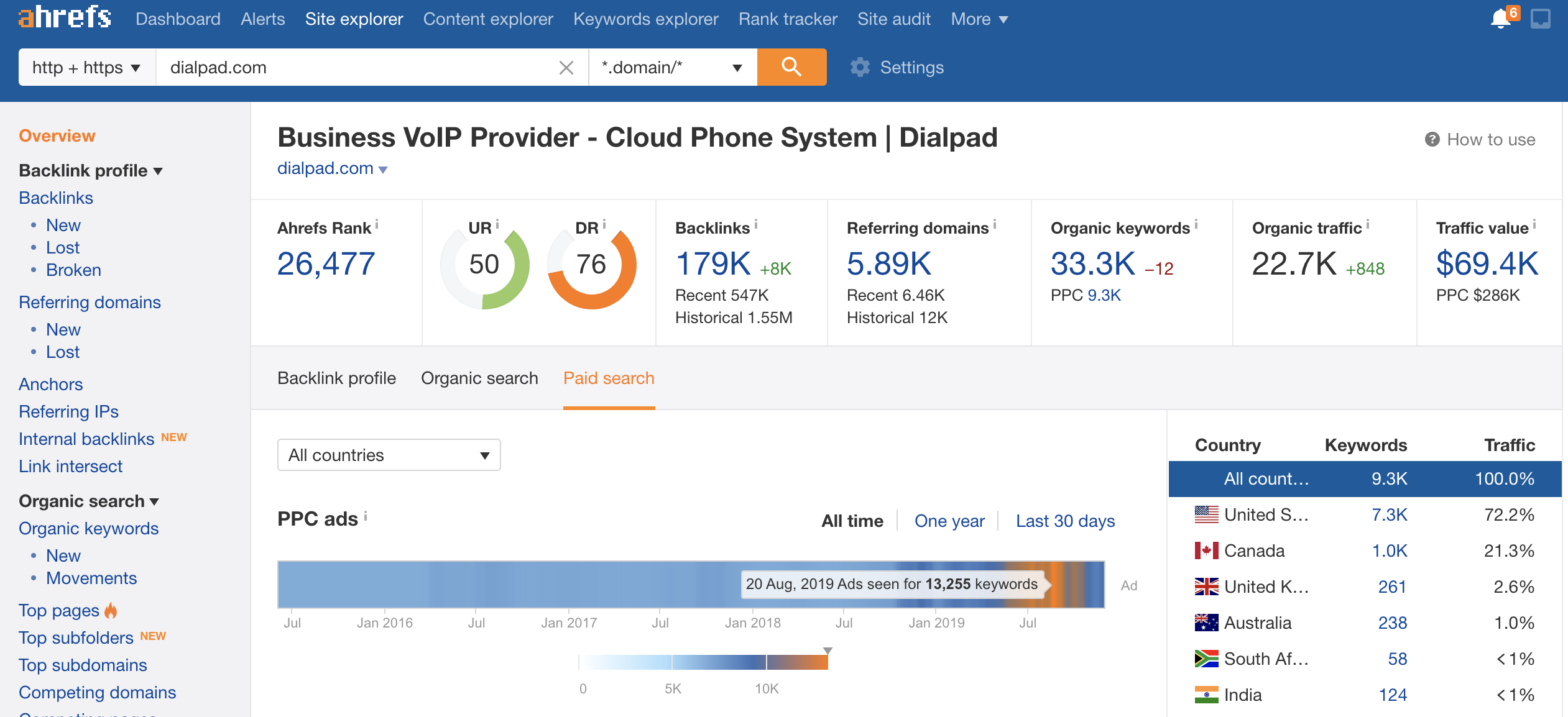Click info icon beside Traffic value
The height and width of the screenshot is (717, 1568).
(x=1534, y=224)
